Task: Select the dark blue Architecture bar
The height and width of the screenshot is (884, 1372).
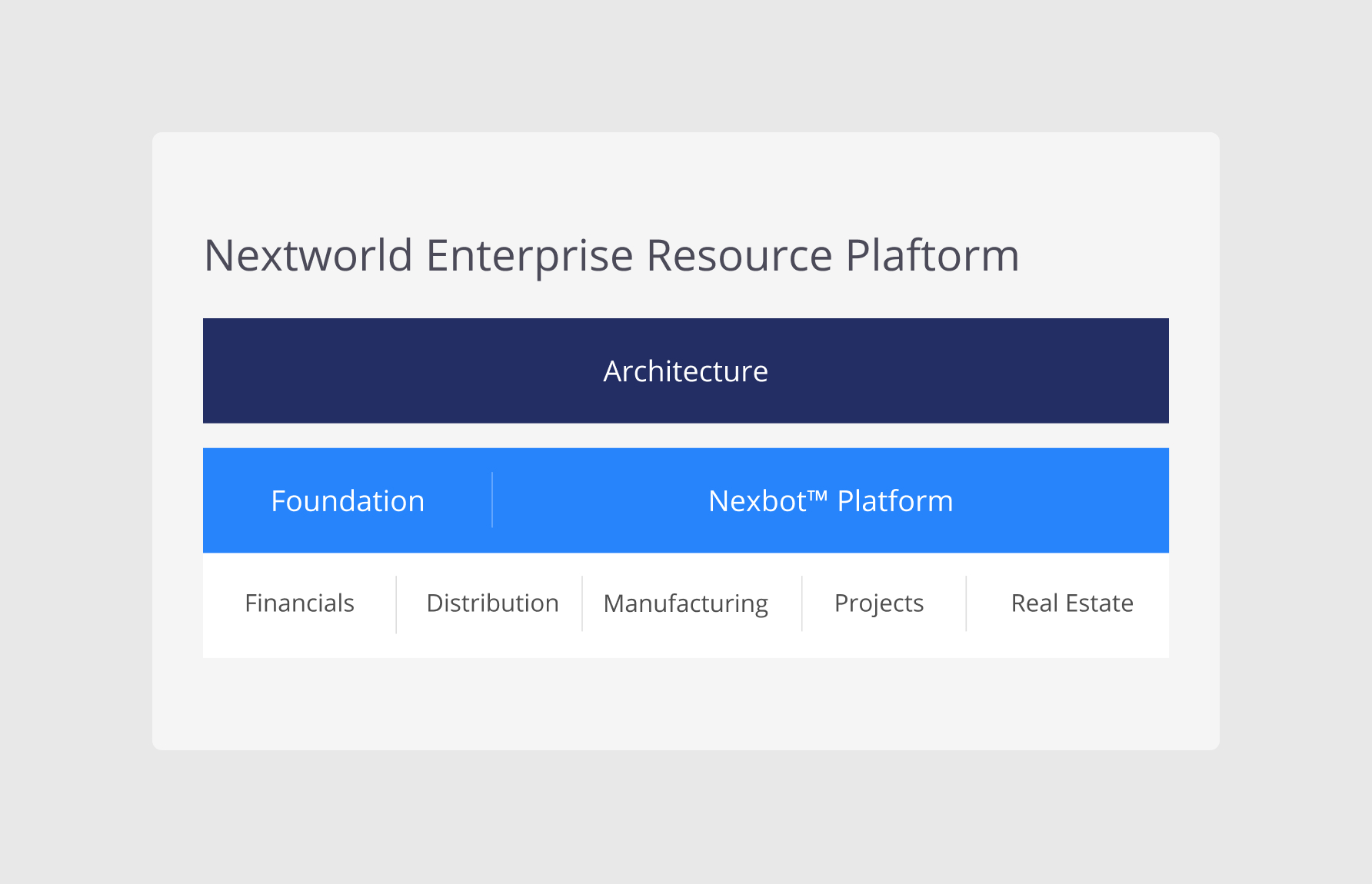Action: click(686, 371)
